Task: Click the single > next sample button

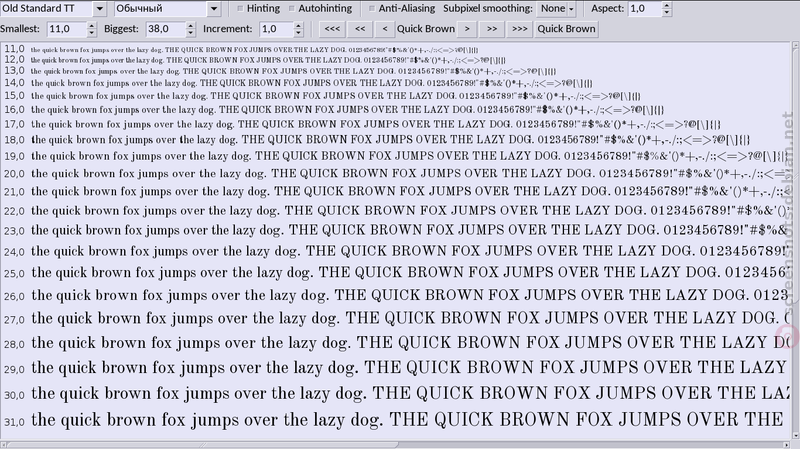Action: click(x=467, y=29)
